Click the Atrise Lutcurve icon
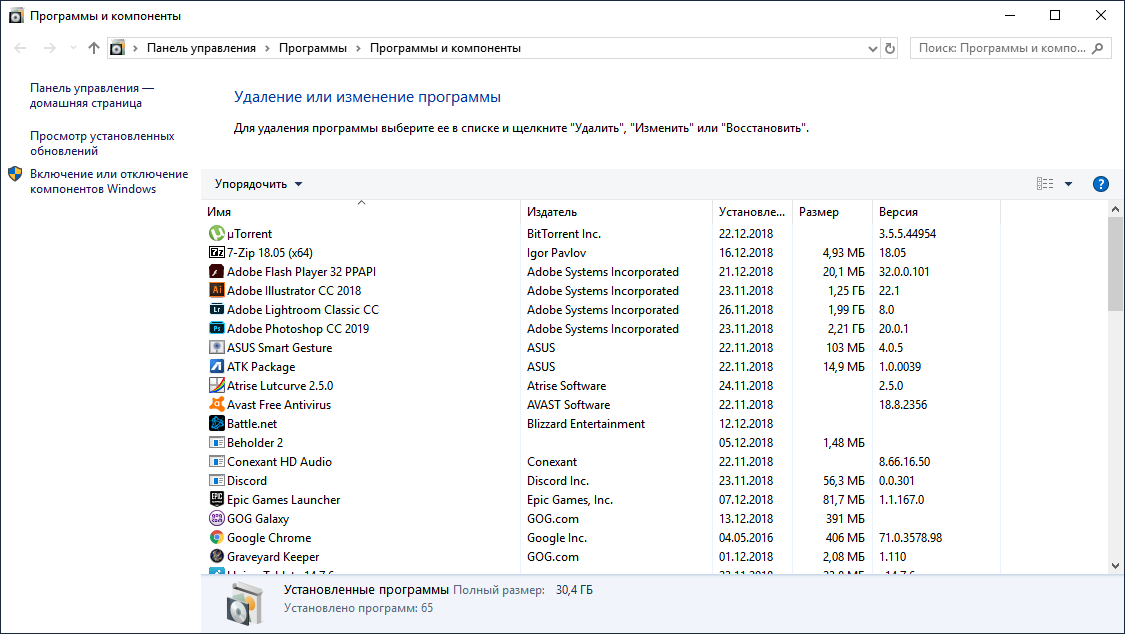 216,385
